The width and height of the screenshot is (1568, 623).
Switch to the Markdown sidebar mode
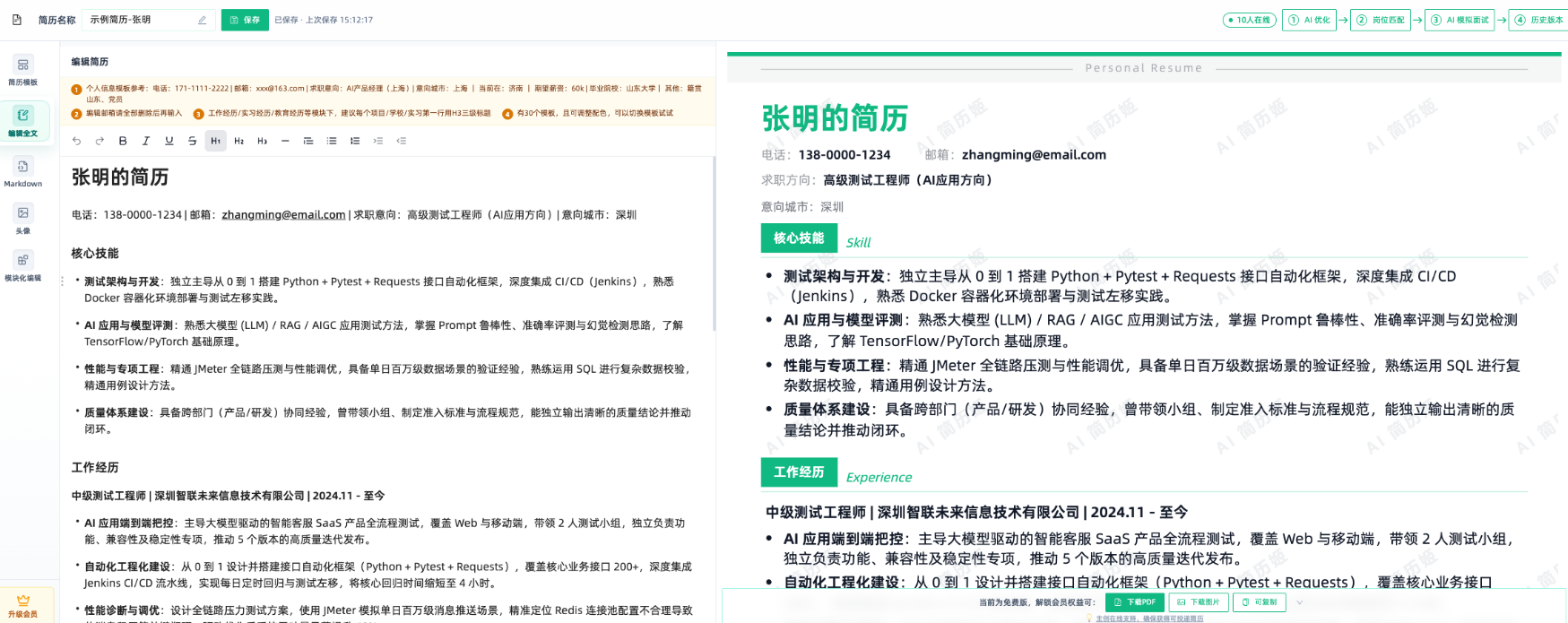click(23, 172)
